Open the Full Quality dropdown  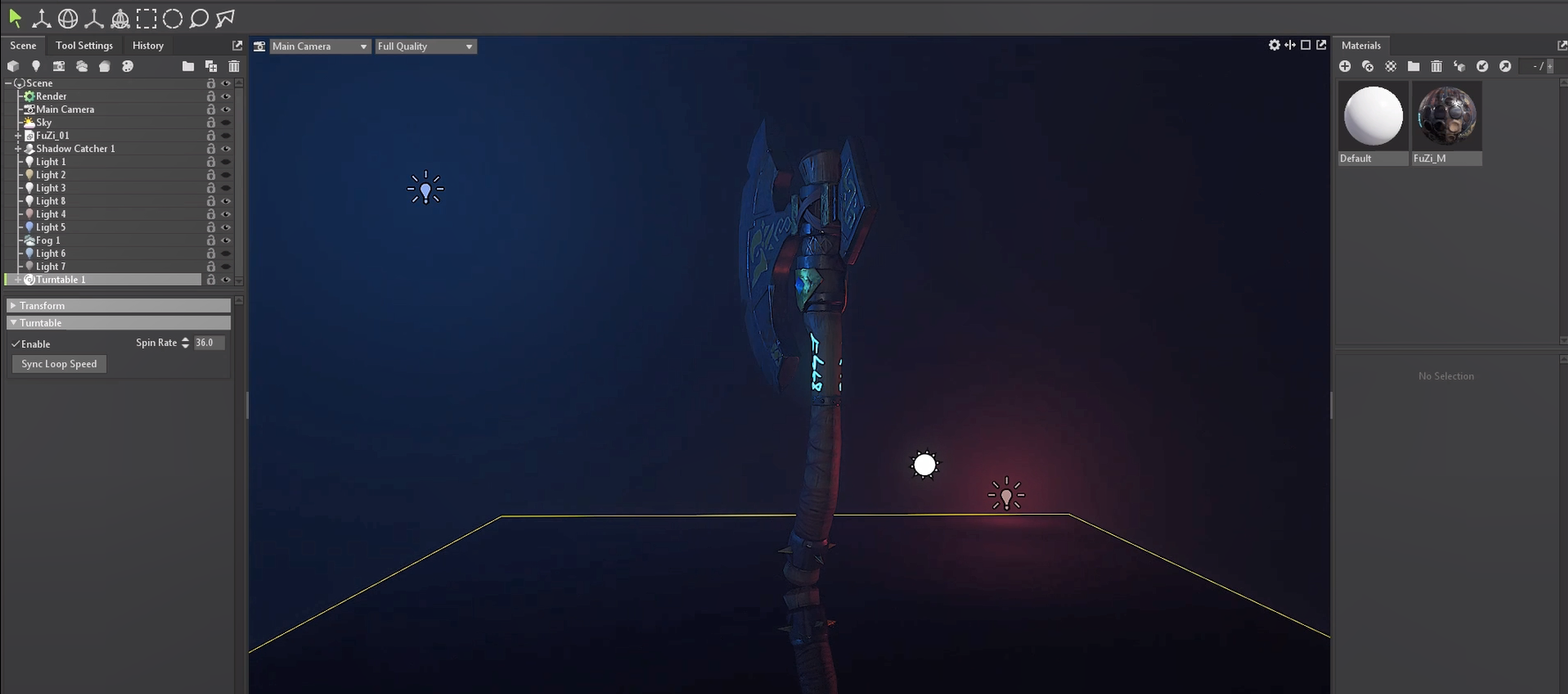point(426,46)
